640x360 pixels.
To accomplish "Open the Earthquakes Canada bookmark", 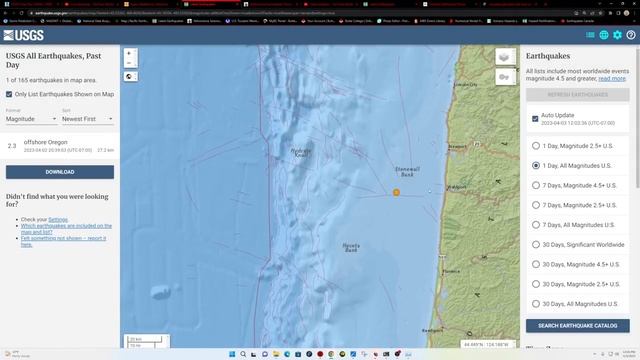I will [x=578, y=21].
